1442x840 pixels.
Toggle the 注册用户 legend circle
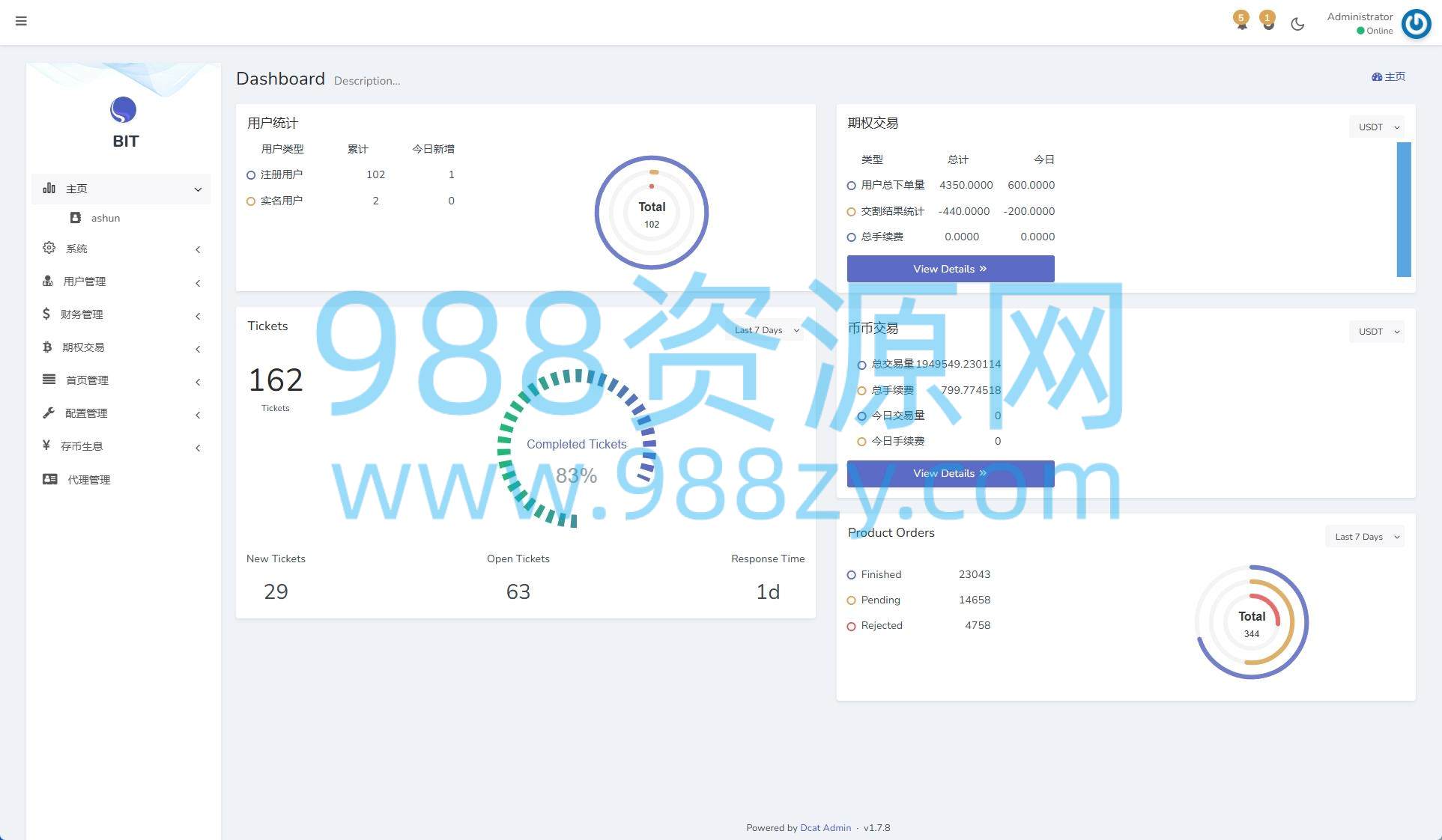pyautogui.click(x=251, y=175)
